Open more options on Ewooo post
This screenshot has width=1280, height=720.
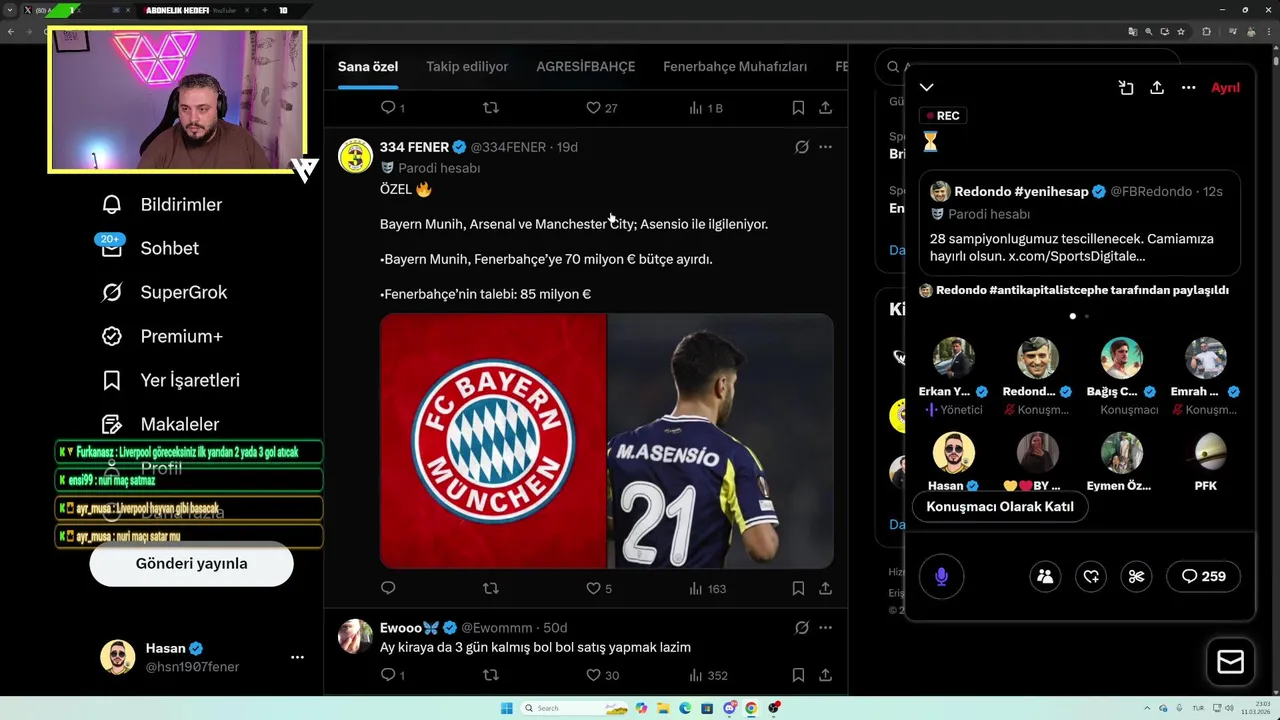click(825, 628)
